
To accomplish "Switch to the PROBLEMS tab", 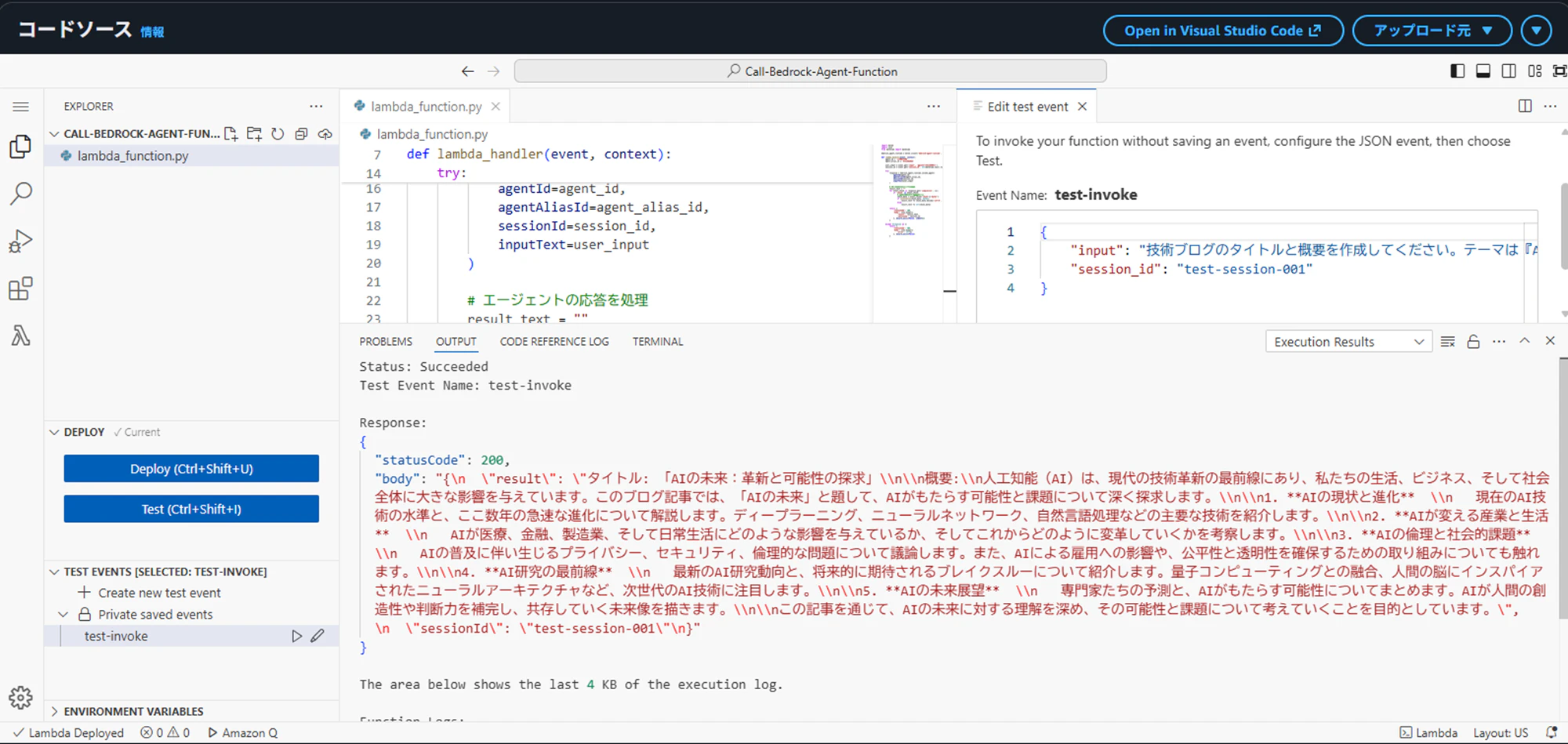I will [386, 341].
